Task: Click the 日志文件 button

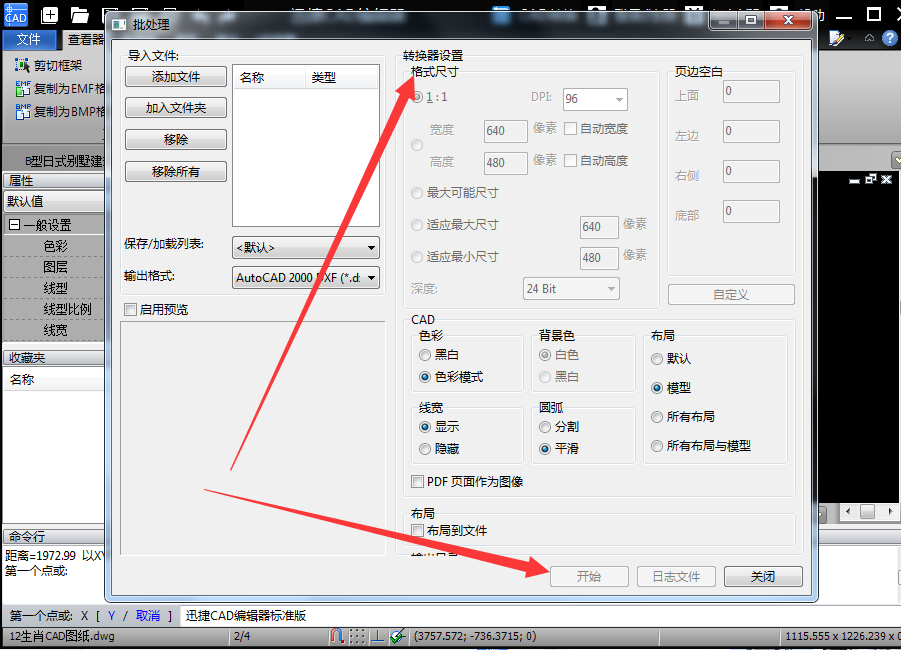Action: (x=676, y=576)
